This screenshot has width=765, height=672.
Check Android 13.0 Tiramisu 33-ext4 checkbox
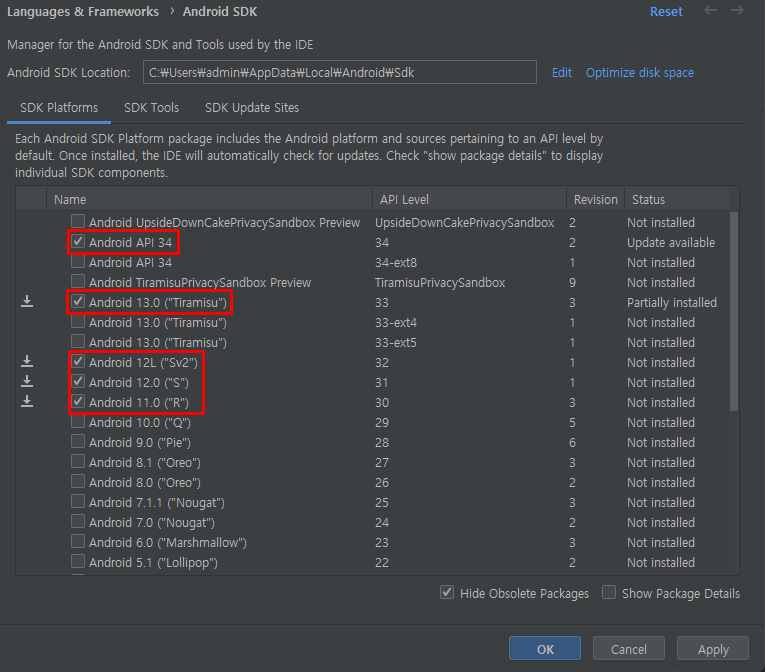pyautogui.click(x=78, y=322)
